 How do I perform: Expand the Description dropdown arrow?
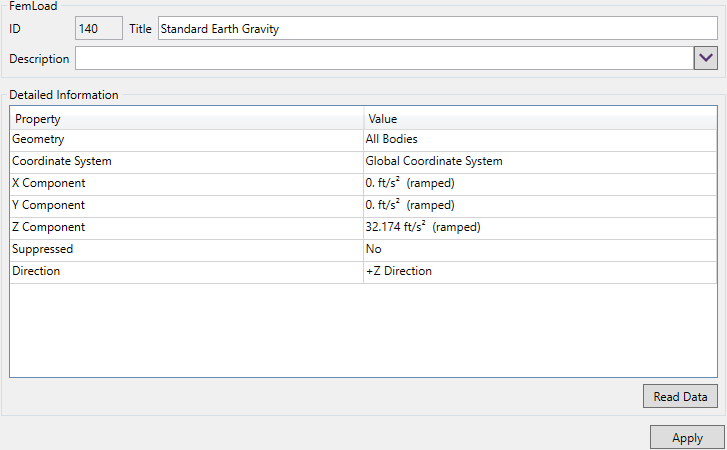(706, 58)
